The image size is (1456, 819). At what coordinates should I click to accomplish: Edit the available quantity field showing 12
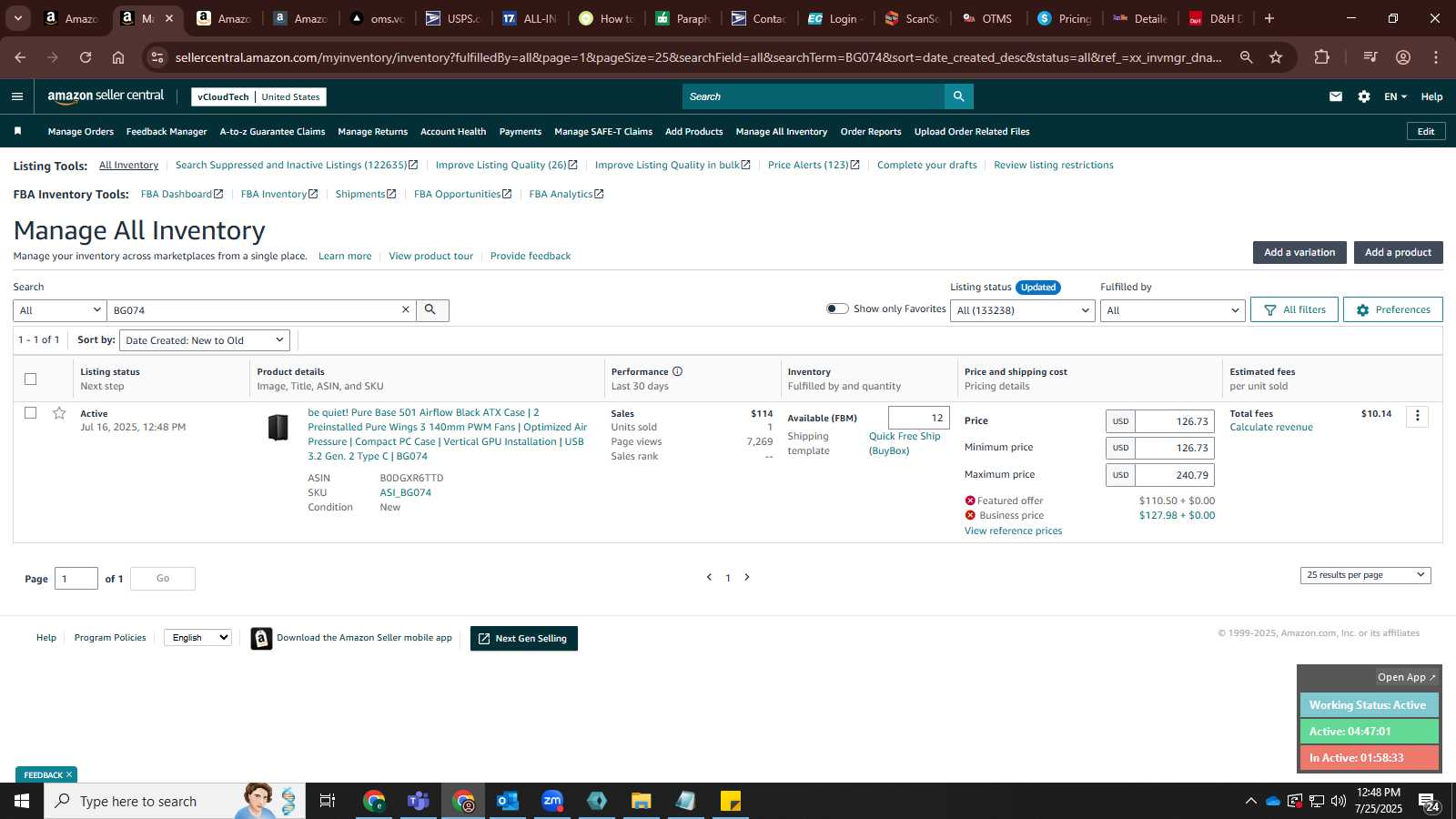click(918, 418)
